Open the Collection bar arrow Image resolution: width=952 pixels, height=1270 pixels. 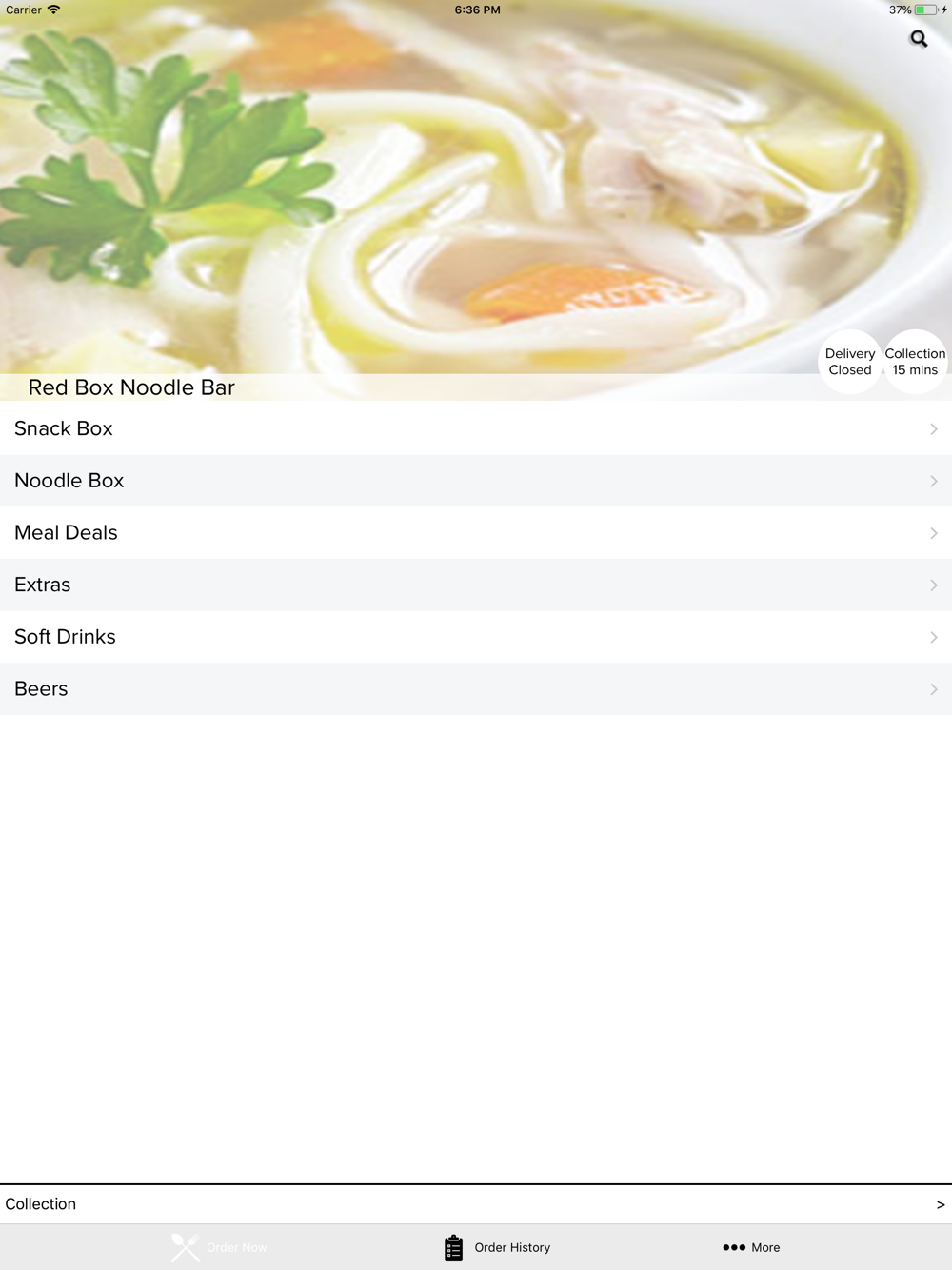pyautogui.click(x=941, y=1204)
